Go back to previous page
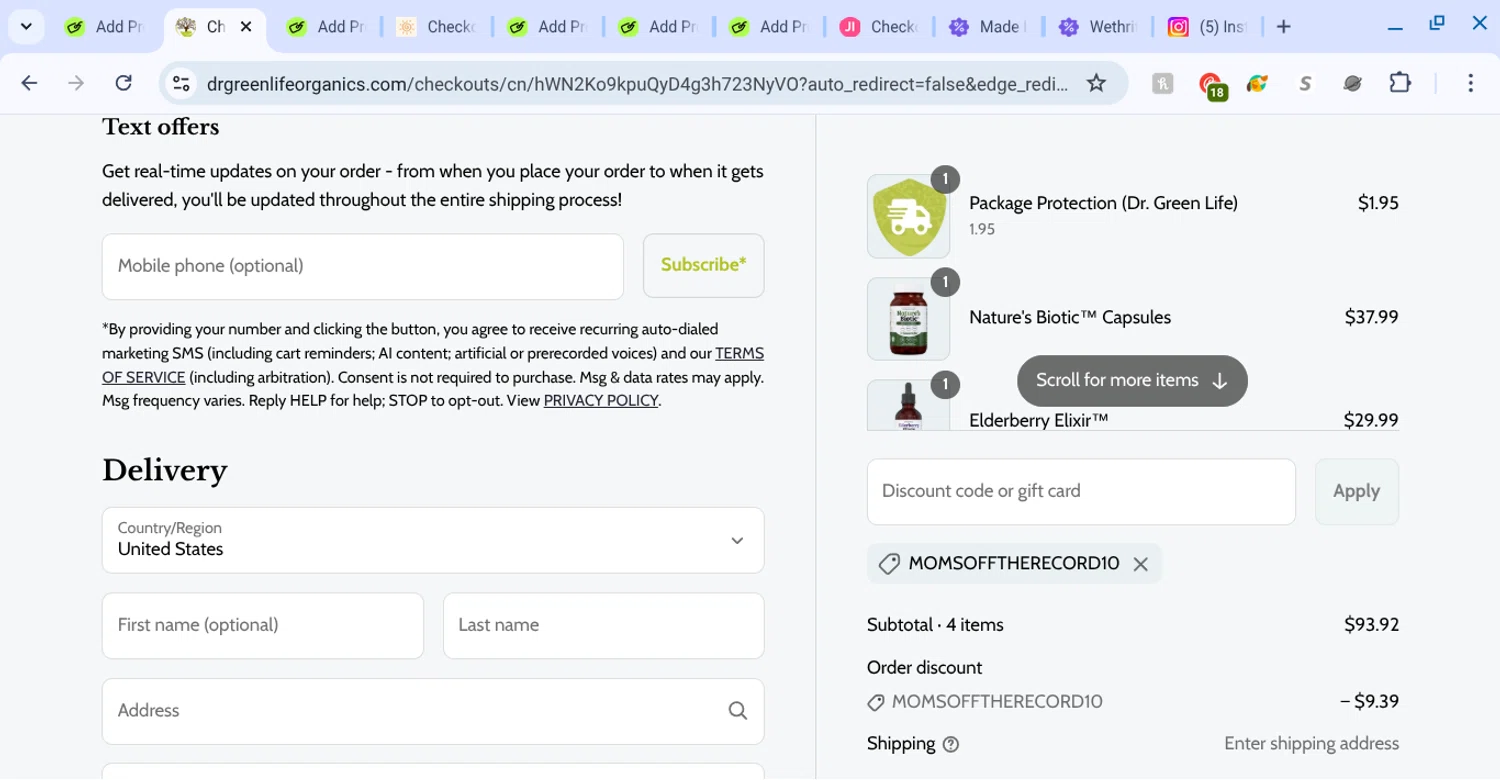 click(29, 83)
